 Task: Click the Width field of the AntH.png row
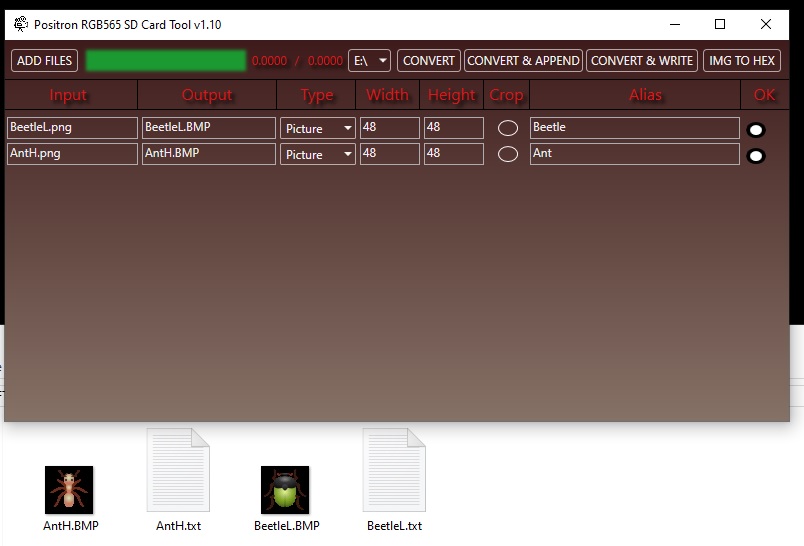[x=389, y=154]
